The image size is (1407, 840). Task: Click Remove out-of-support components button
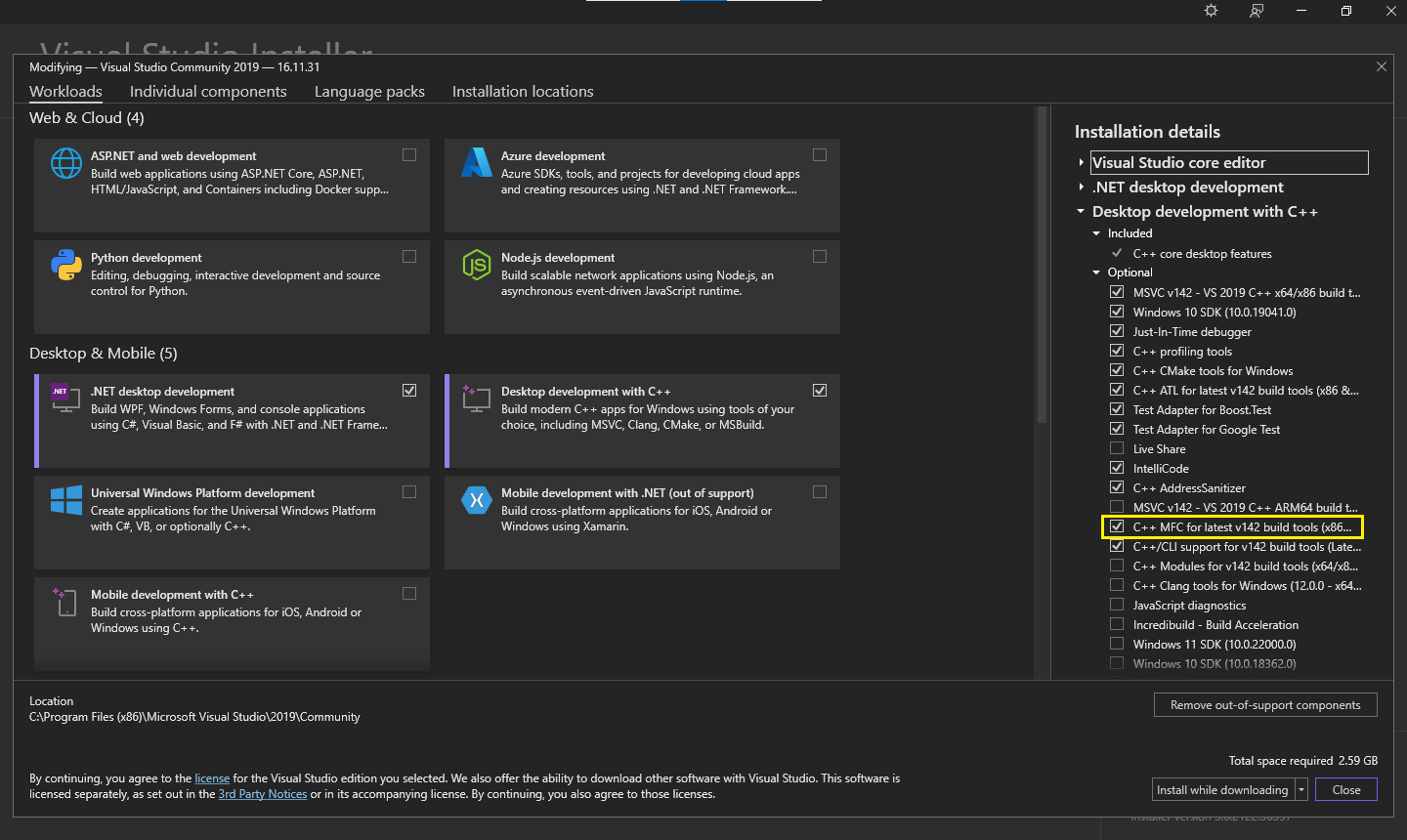pyautogui.click(x=1265, y=704)
